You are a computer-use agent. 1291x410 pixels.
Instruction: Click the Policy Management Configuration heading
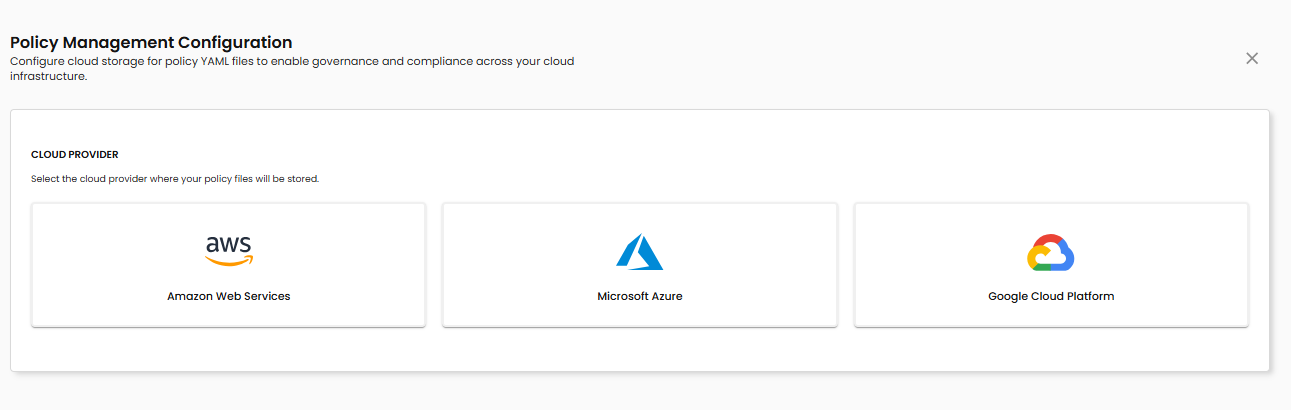151,42
